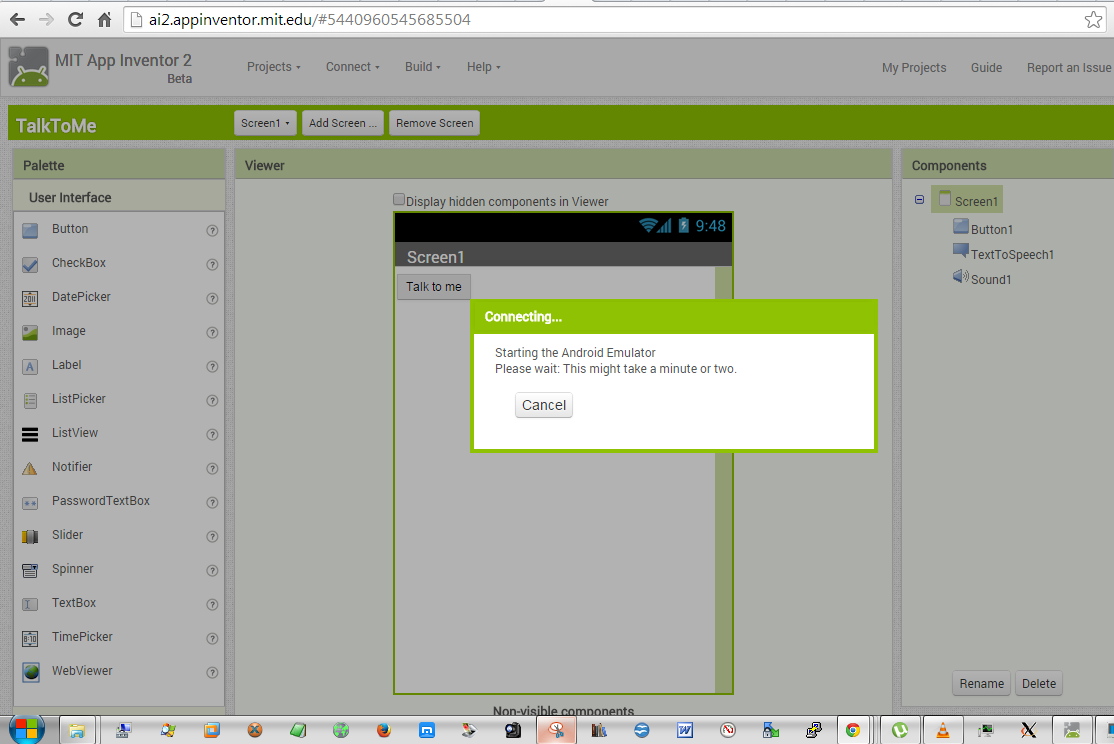Image resolution: width=1114 pixels, height=744 pixels.
Task: Open the Build menu
Action: pos(423,67)
